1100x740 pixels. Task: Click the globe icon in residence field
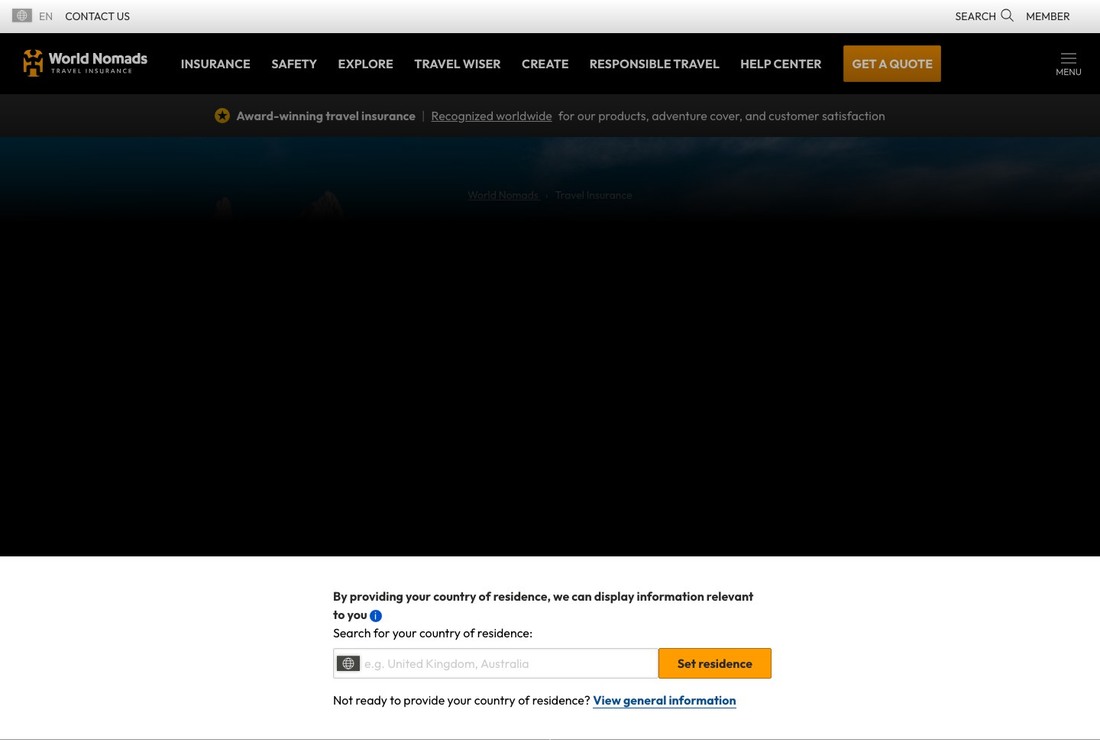click(x=348, y=664)
